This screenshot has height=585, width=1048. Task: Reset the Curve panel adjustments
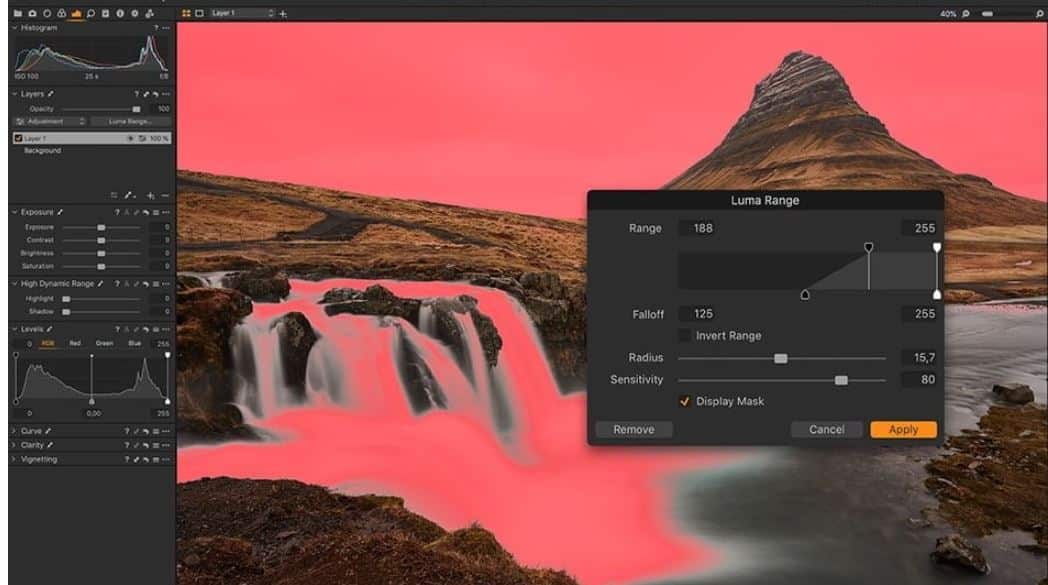pyautogui.click(x=146, y=432)
